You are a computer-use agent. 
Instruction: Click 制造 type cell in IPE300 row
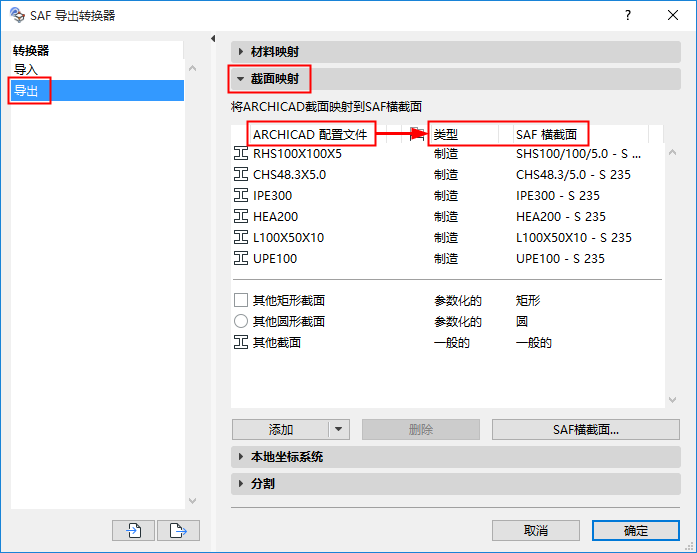[x=446, y=196]
